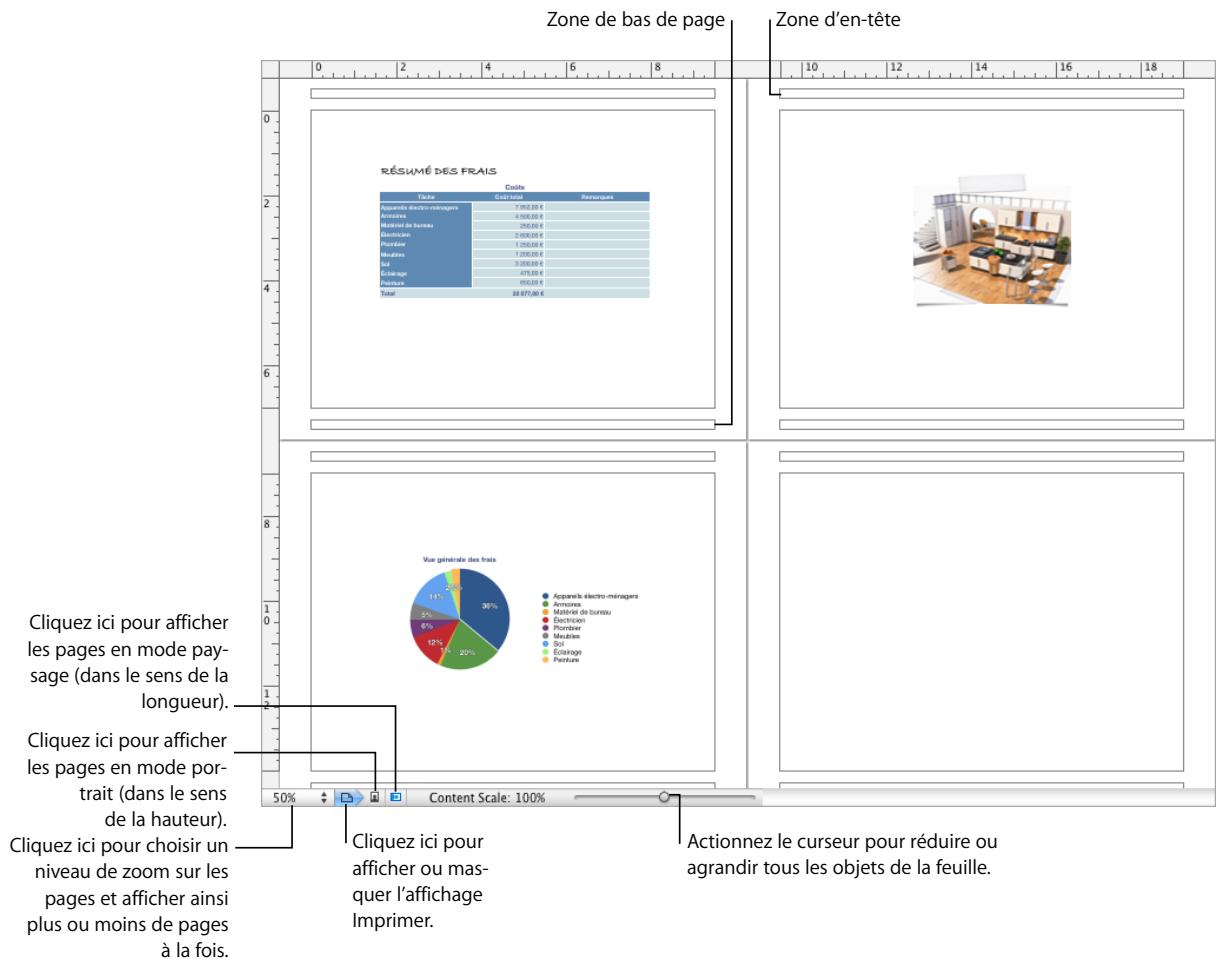Click the gray 5% pie slice
The image size is (1219, 964).
pyautogui.click(x=426, y=613)
